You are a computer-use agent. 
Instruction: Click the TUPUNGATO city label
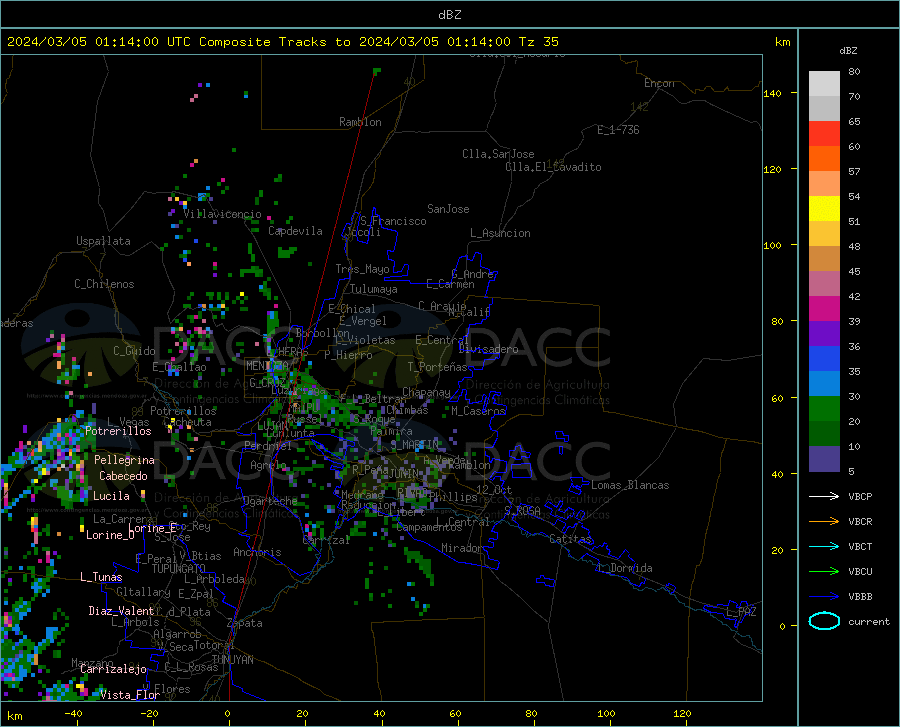click(x=179, y=569)
